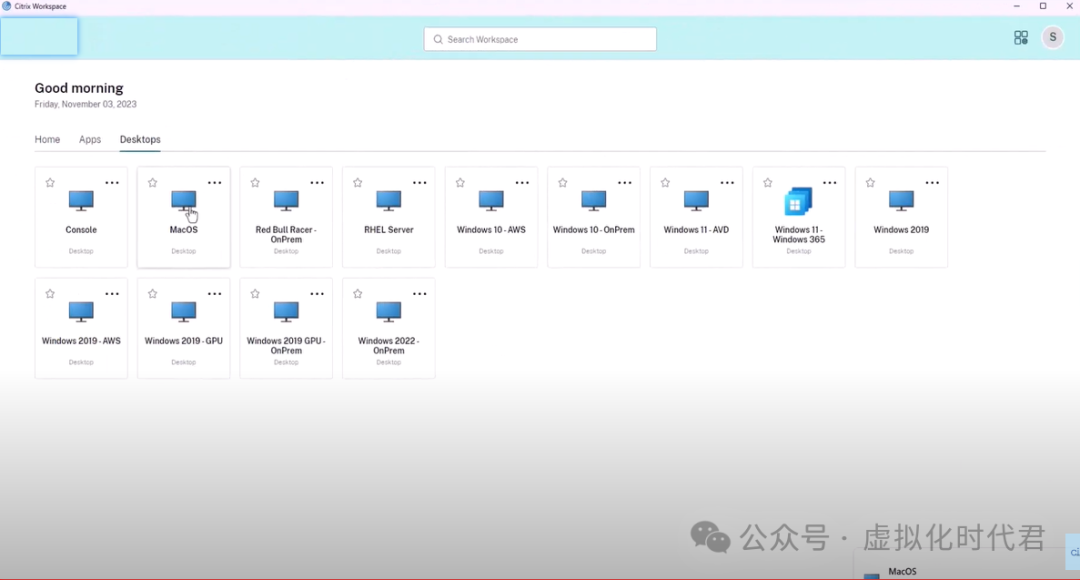This screenshot has height=580, width=1080.
Task: Favorite Windows 10 - OnPrem with star
Action: [563, 183]
